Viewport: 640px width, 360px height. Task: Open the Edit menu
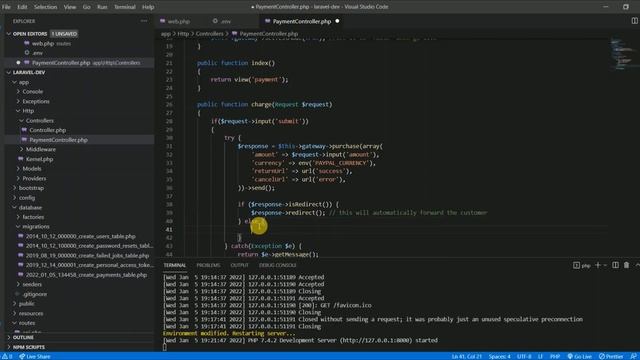(x=22, y=7)
